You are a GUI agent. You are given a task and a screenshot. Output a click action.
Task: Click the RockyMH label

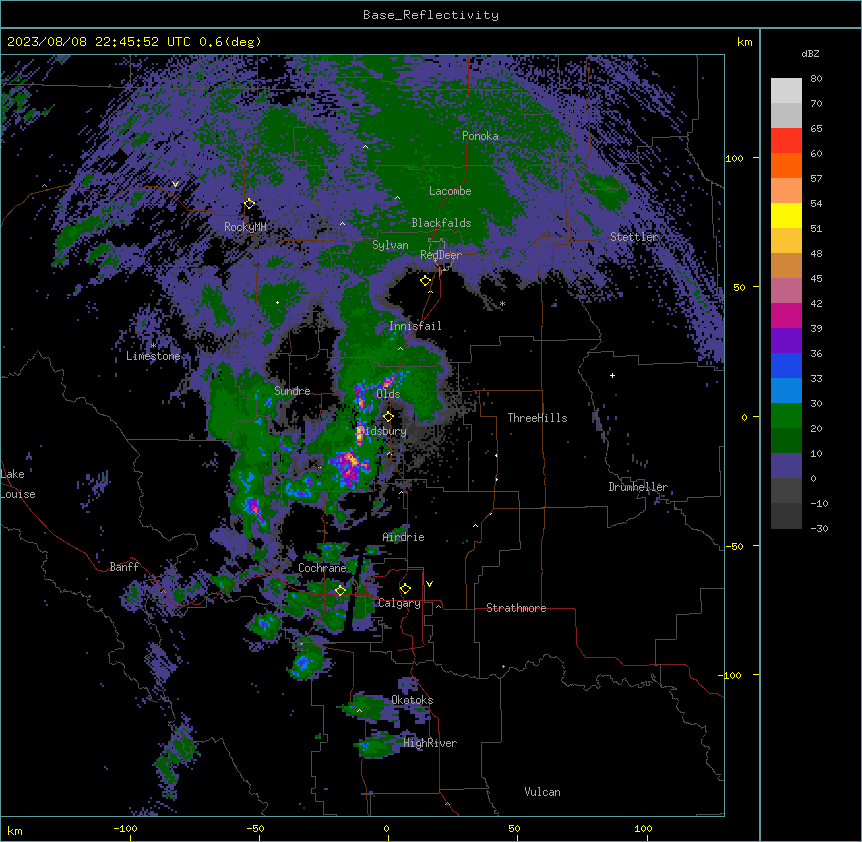(x=245, y=227)
